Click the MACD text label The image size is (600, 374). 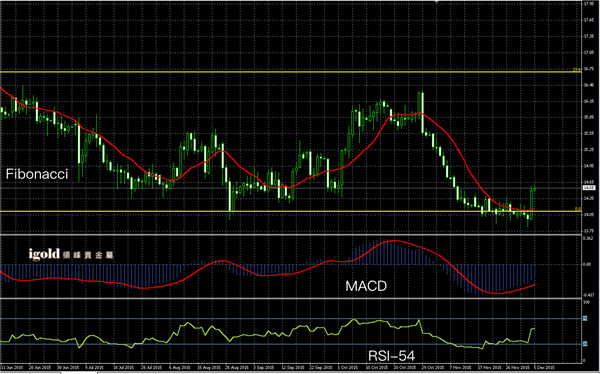[x=366, y=286]
